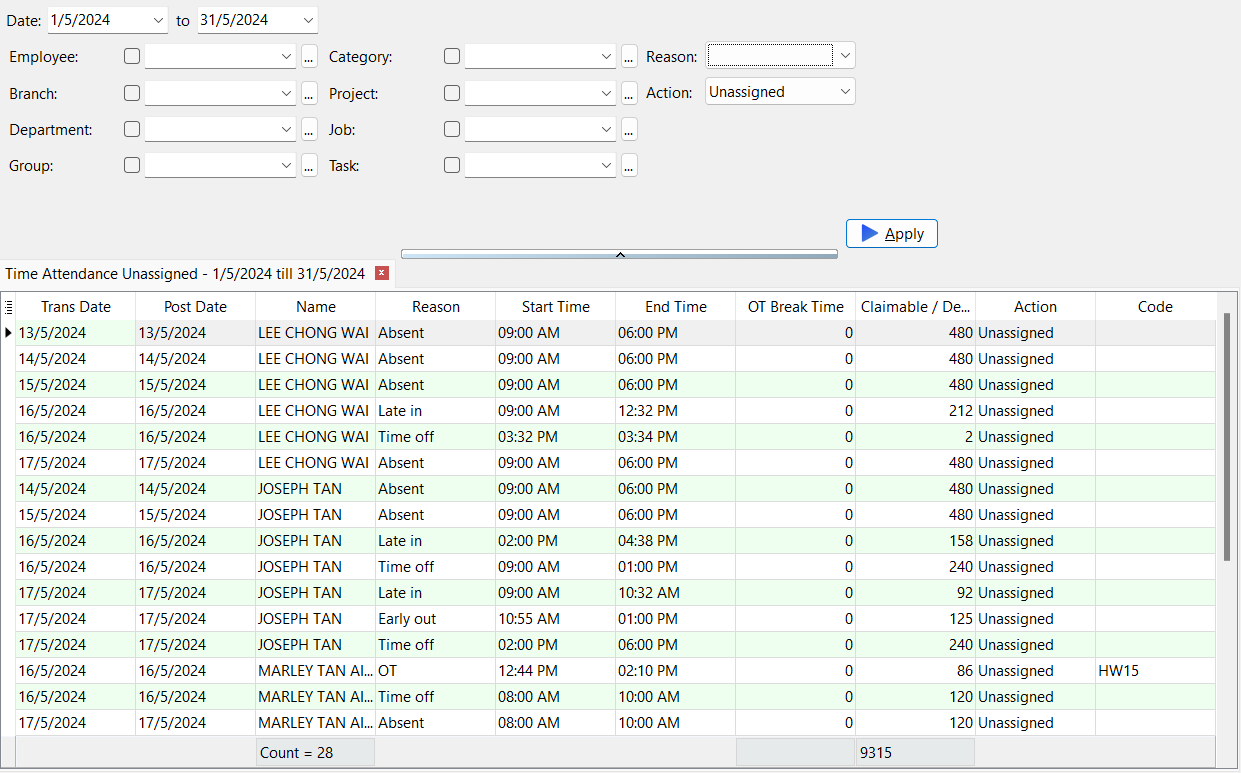Open the Branch ellipsis lookup browser

(309, 92)
